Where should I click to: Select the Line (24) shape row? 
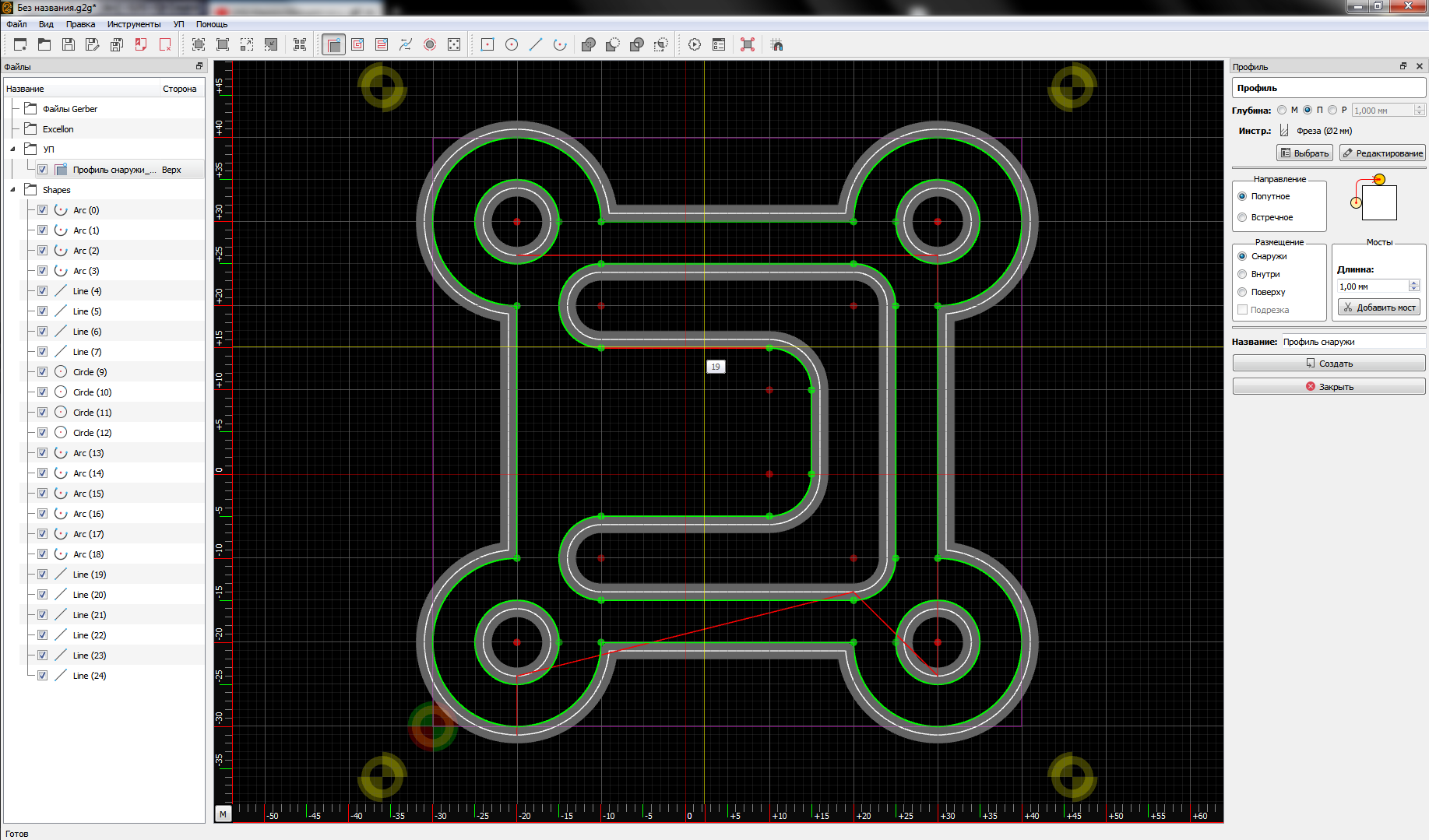pyautogui.click(x=104, y=676)
